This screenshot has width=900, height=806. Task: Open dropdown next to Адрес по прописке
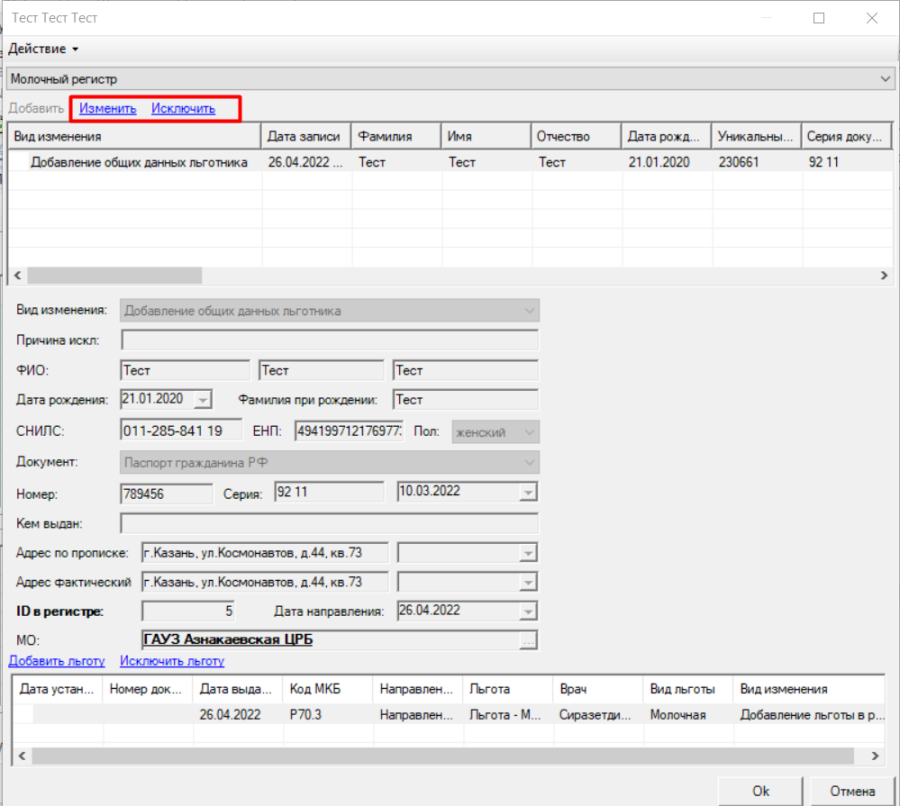528,553
